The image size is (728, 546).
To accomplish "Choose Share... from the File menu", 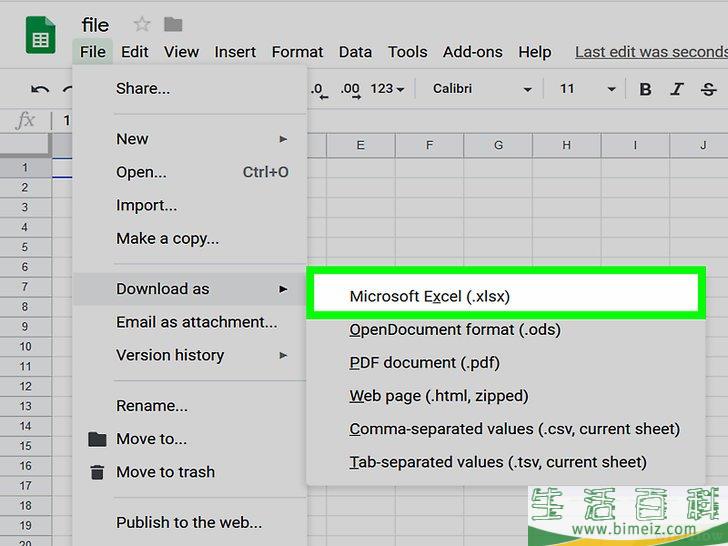I will (x=189, y=88).
